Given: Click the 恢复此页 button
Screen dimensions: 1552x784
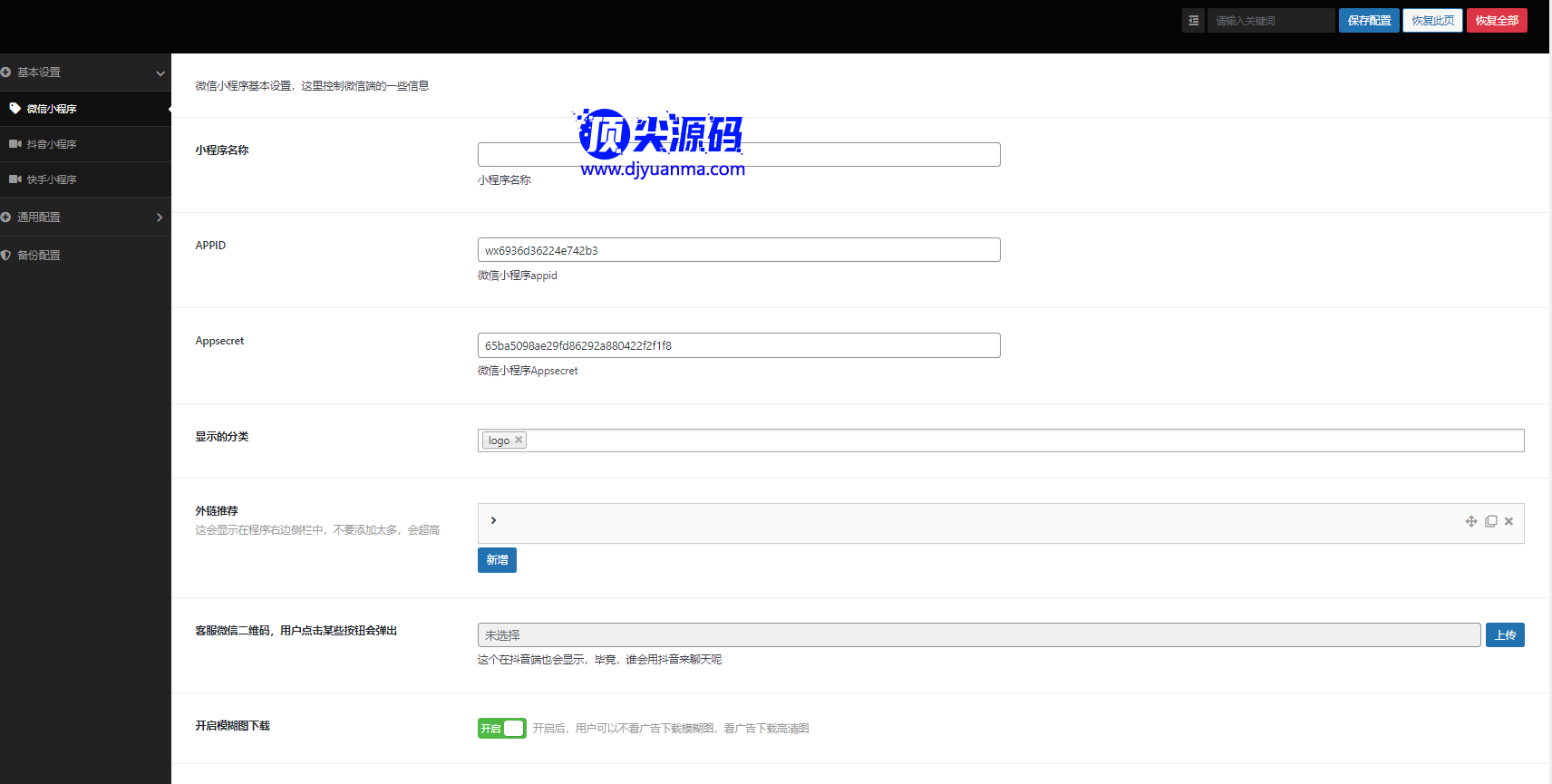Looking at the screenshot, I should click(1432, 20).
